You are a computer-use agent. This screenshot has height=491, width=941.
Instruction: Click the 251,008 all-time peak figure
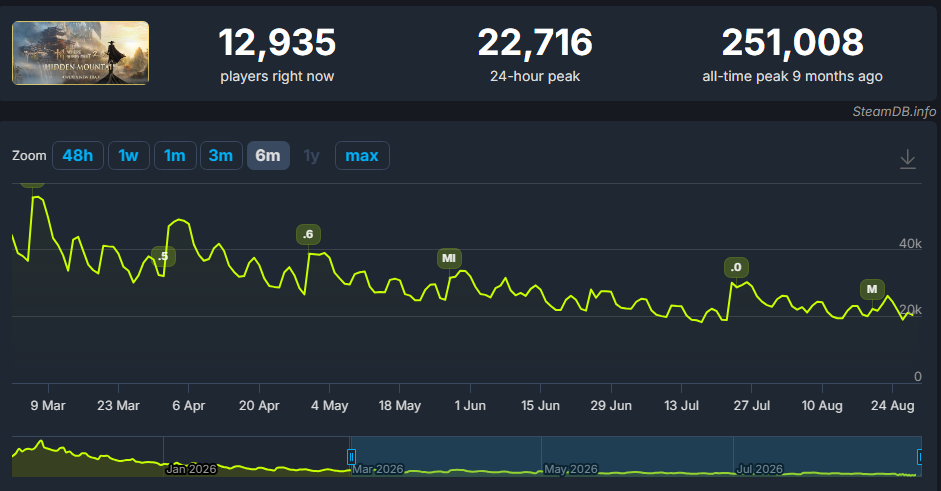click(x=792, y=43)
